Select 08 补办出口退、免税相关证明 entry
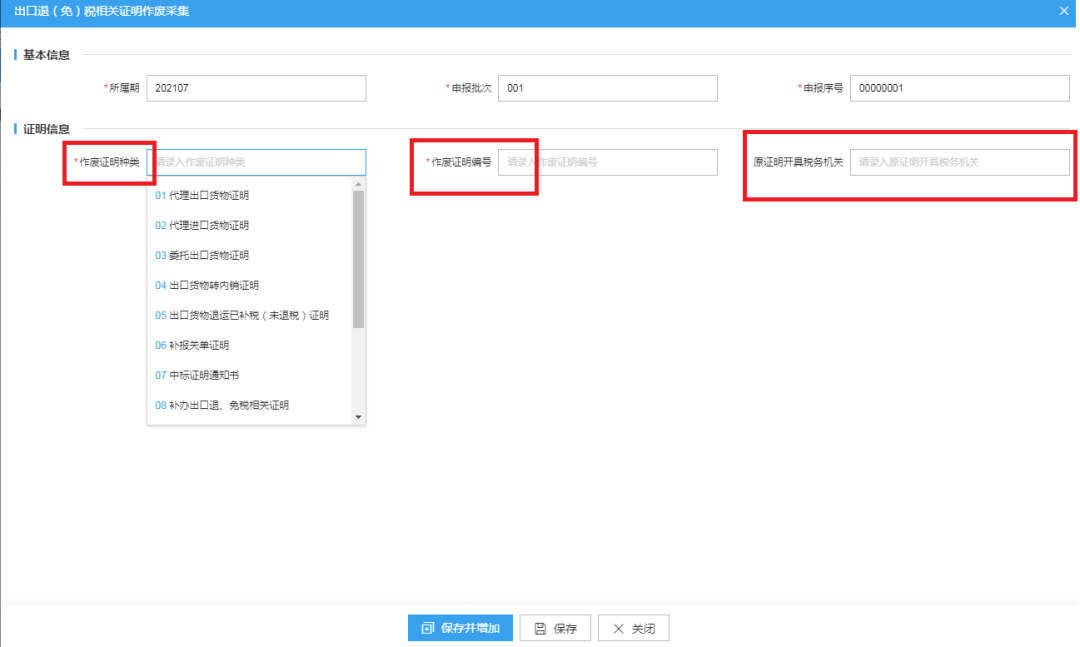Screen dimensions: 1080x647 click(249, 405)
